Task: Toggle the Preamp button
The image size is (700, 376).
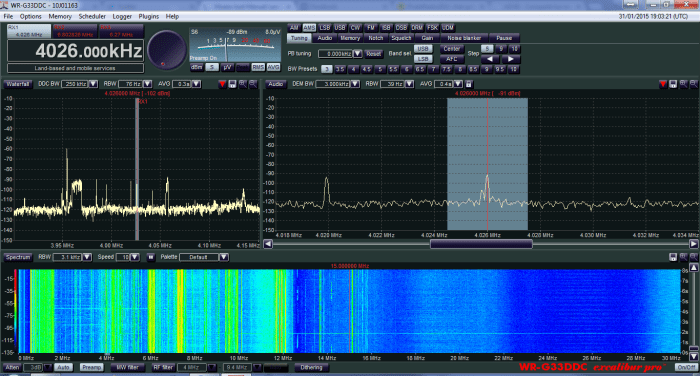Action: 92,368
